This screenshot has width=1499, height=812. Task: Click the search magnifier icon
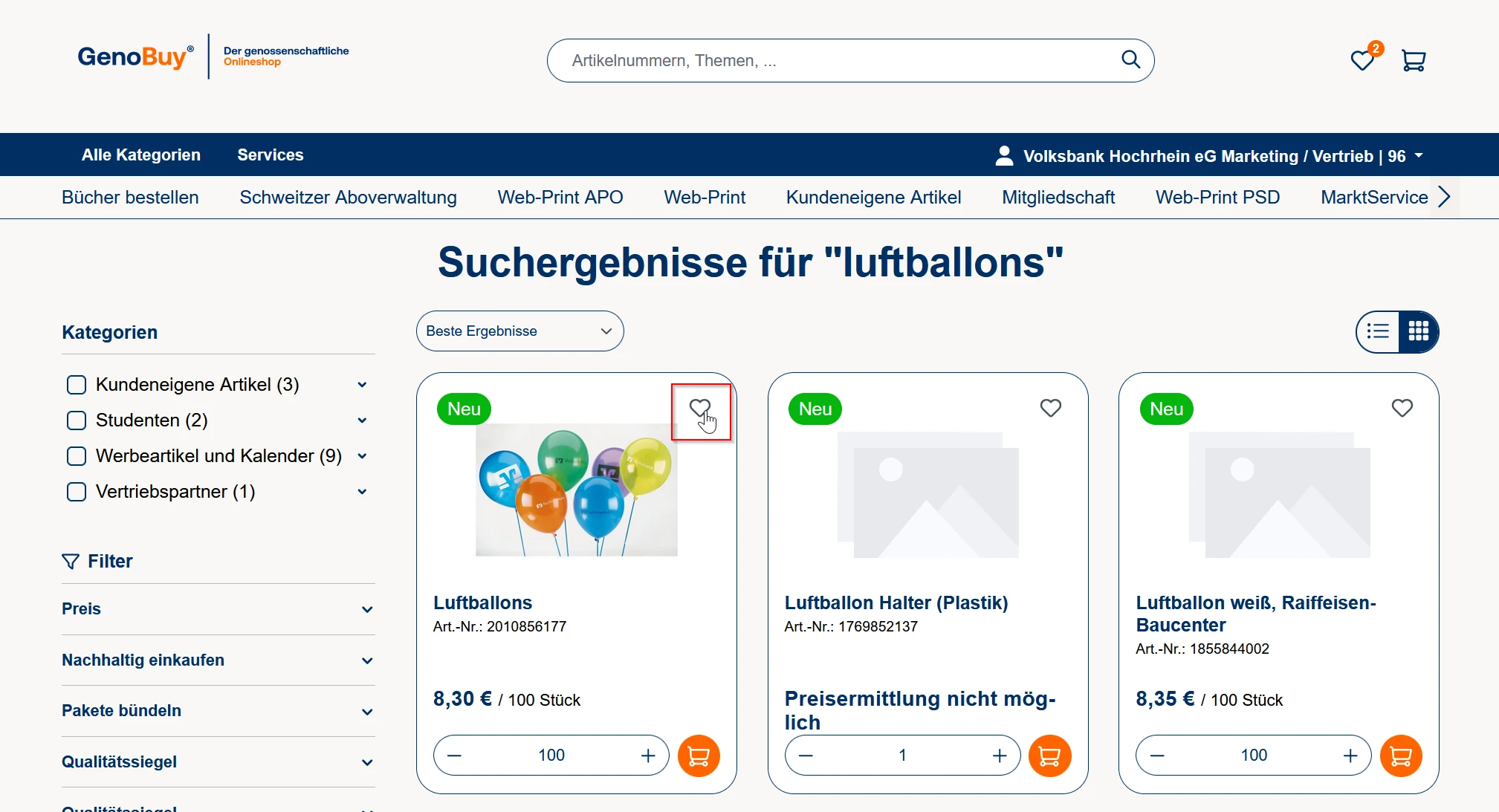(1130, 59)
